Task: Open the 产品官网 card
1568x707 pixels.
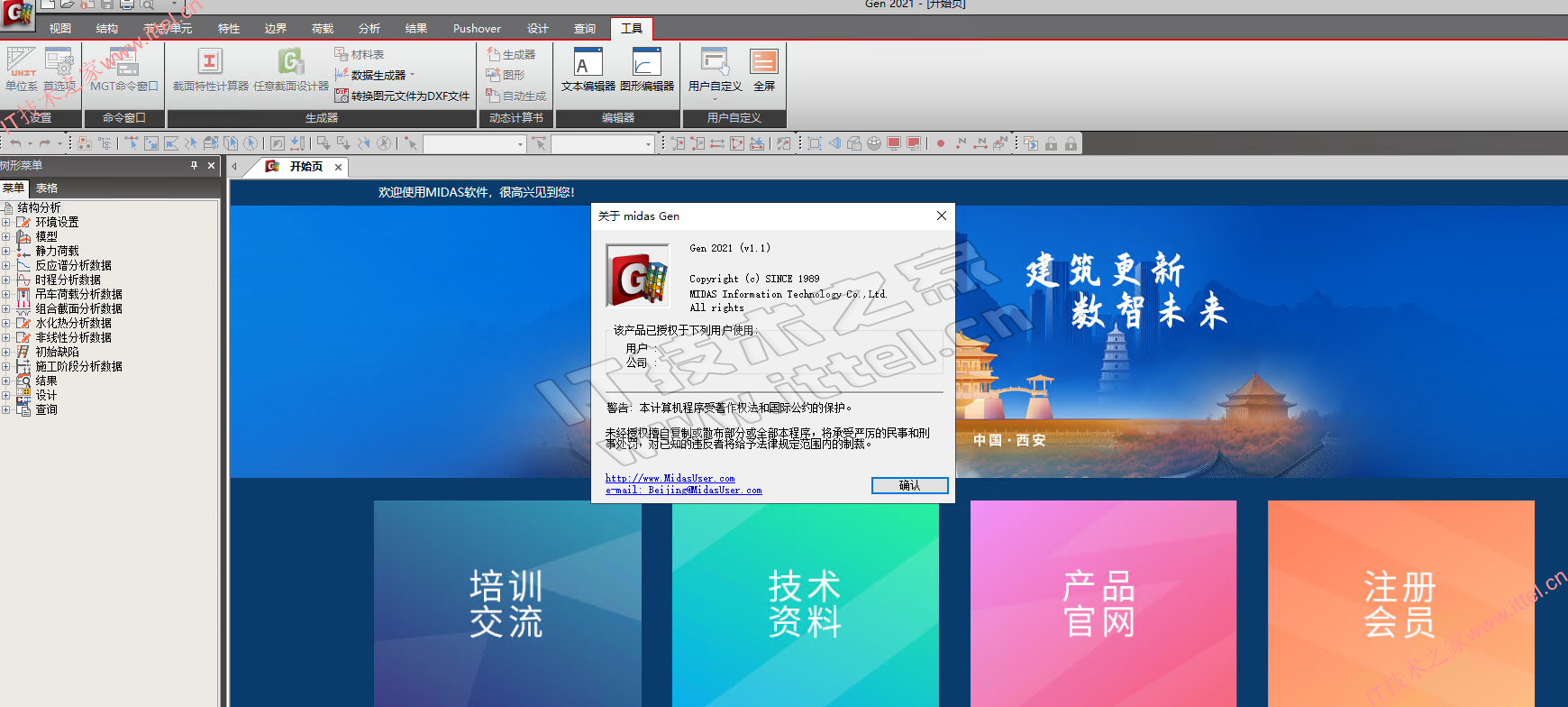Action: coord(1103,603)
